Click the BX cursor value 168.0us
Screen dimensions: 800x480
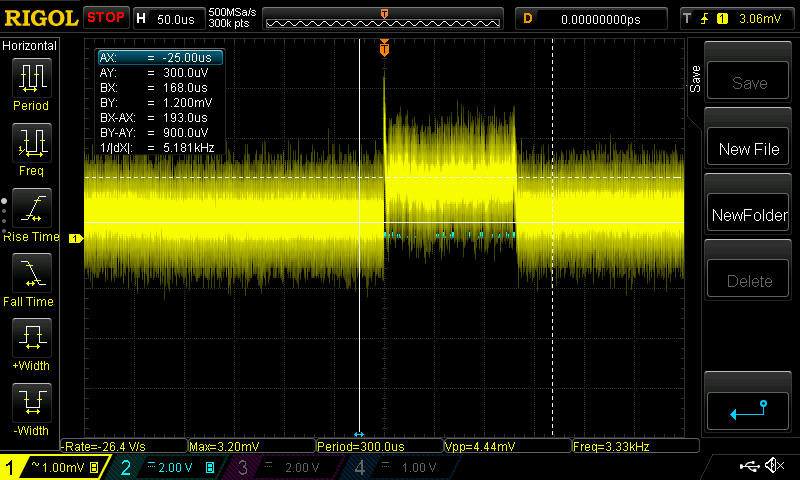pyautogui.click(x=185, y=87)
